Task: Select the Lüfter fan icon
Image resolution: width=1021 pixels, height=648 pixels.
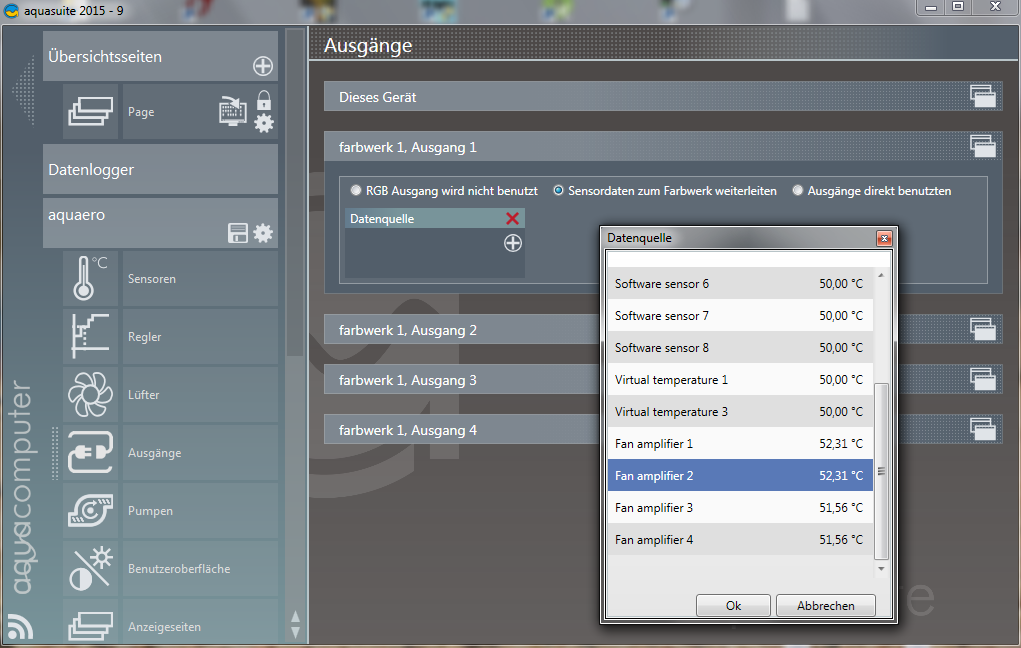Action: click(x=91, y=395)
